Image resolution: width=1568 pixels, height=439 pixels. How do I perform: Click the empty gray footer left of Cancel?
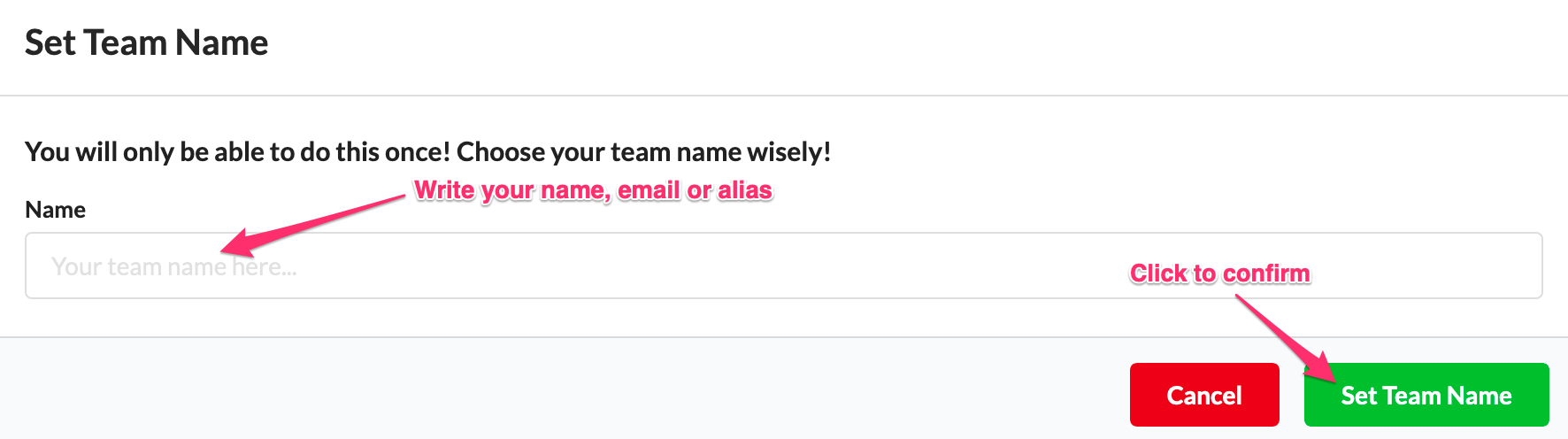(566, 389)
